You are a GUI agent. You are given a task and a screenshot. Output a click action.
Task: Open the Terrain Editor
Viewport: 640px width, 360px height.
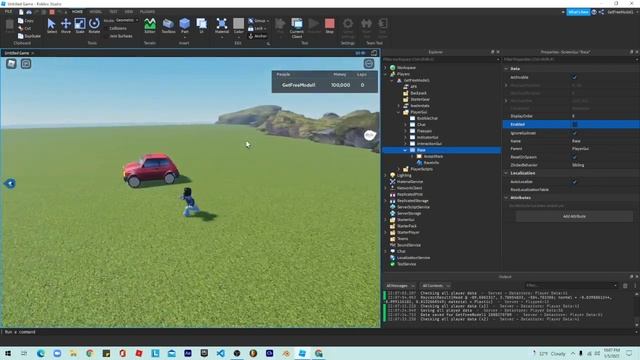[150, 26]
